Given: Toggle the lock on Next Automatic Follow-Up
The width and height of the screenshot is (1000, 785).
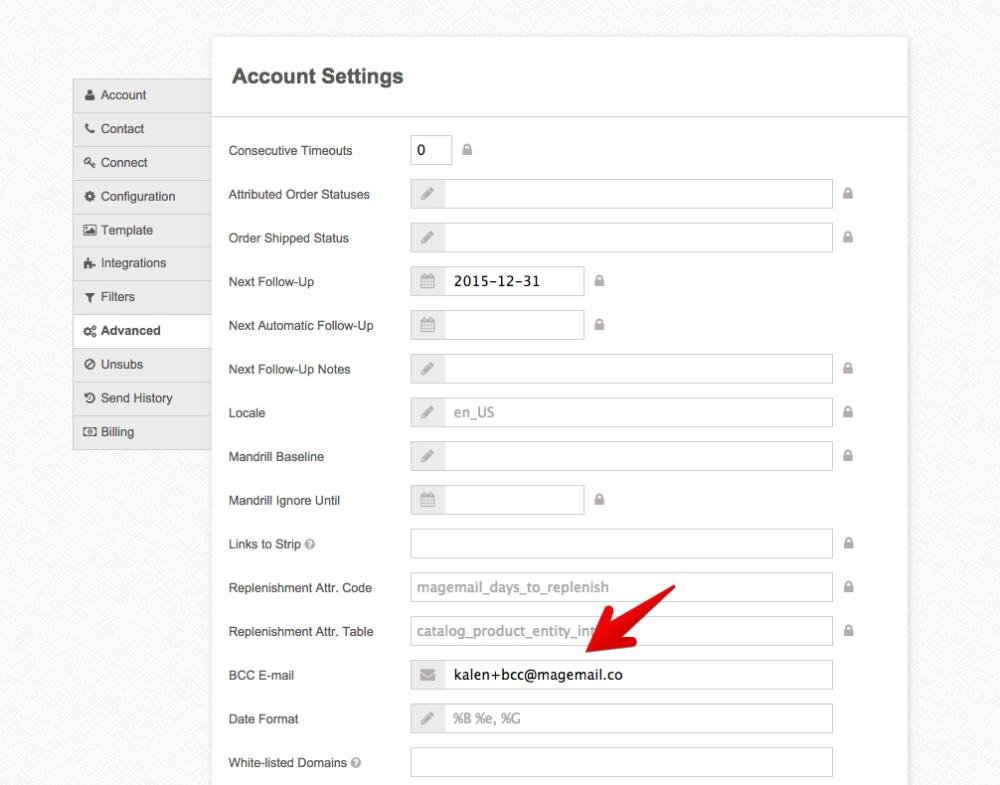Looking at the screenshot, I should [x=600, y=325].
